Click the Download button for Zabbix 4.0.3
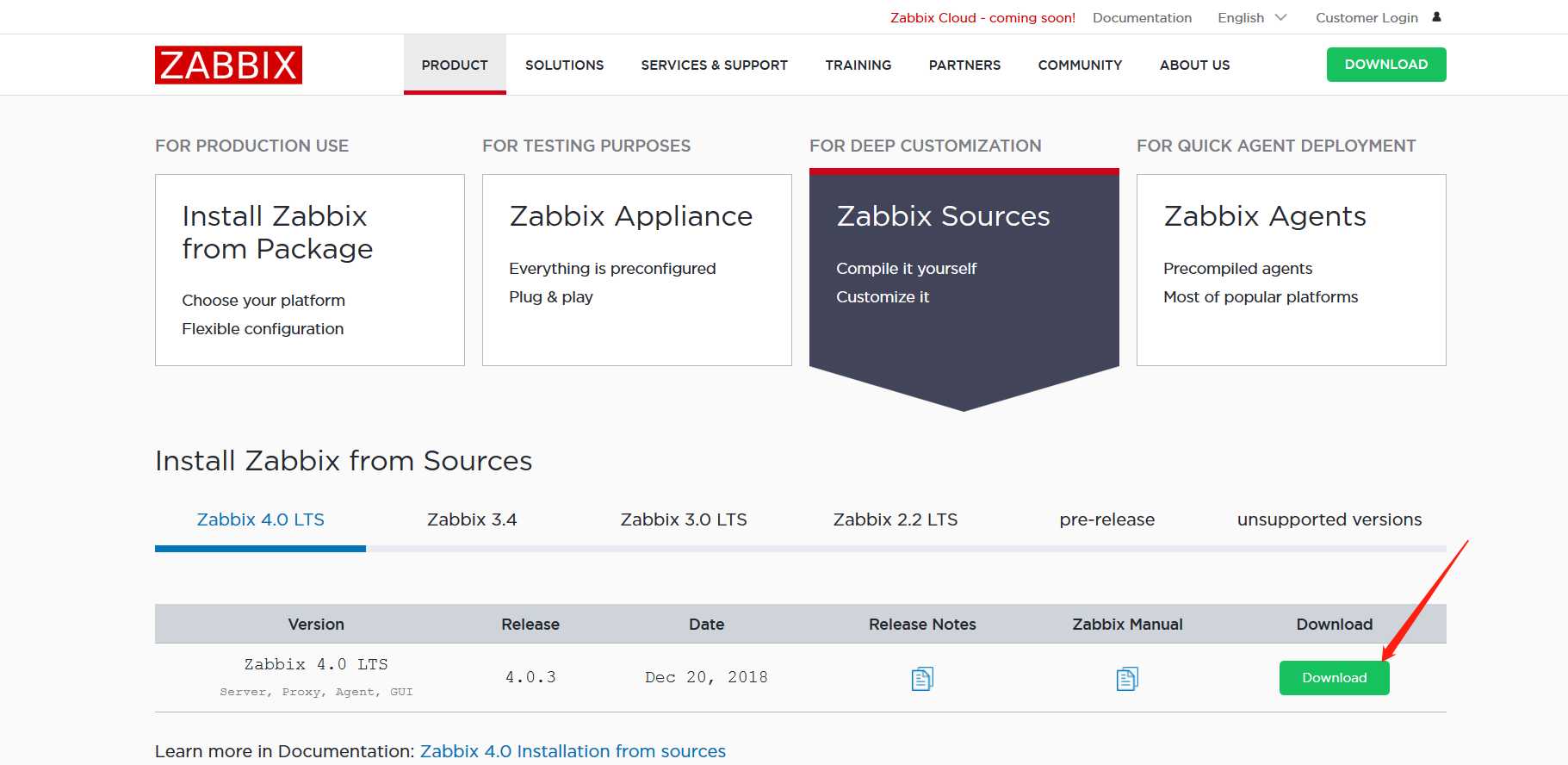Image resolution: width=1568 pixels, height=765 pixels. (x=1335, y=678)
